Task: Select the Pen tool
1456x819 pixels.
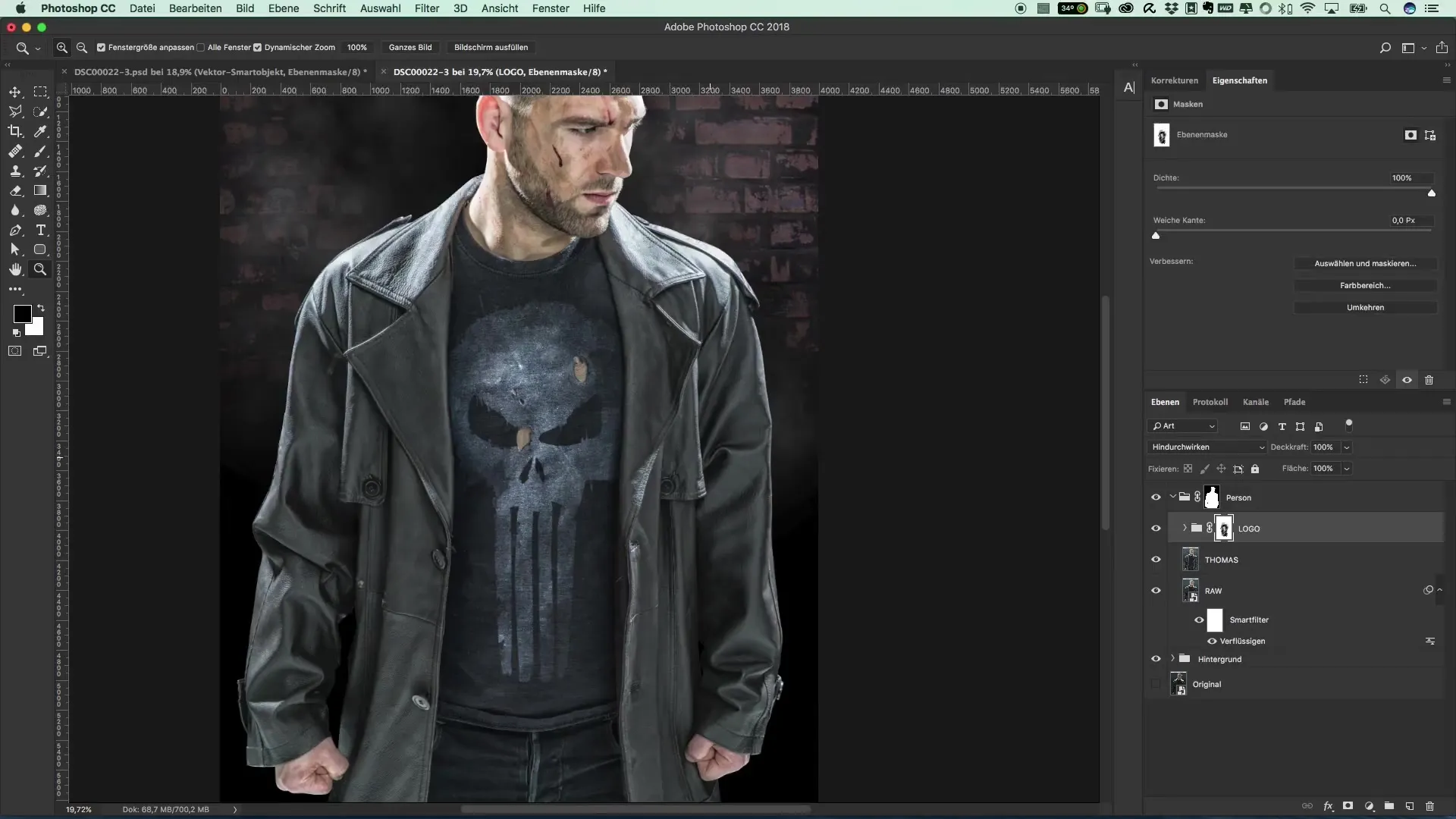Action: [x=15, y=230]
